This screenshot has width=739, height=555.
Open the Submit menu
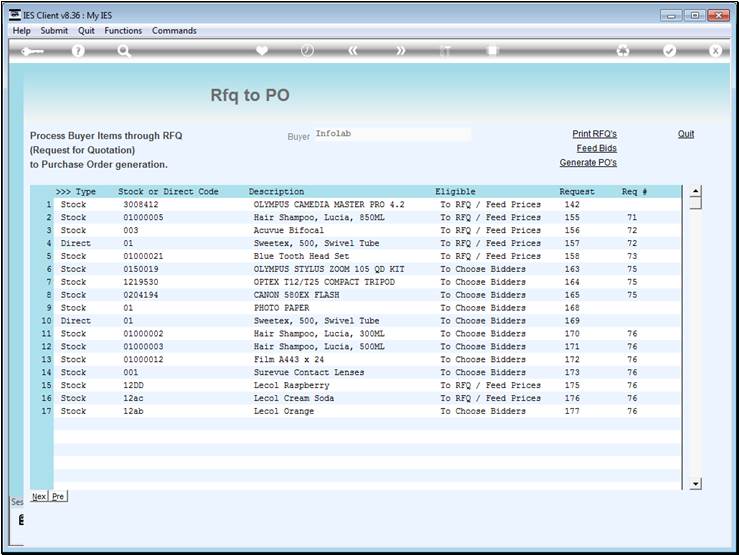point(54,31)
